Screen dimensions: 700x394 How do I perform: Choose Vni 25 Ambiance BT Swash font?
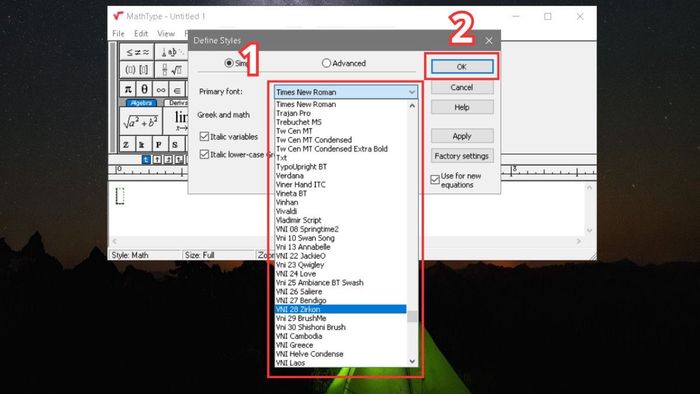click(341, 282)
